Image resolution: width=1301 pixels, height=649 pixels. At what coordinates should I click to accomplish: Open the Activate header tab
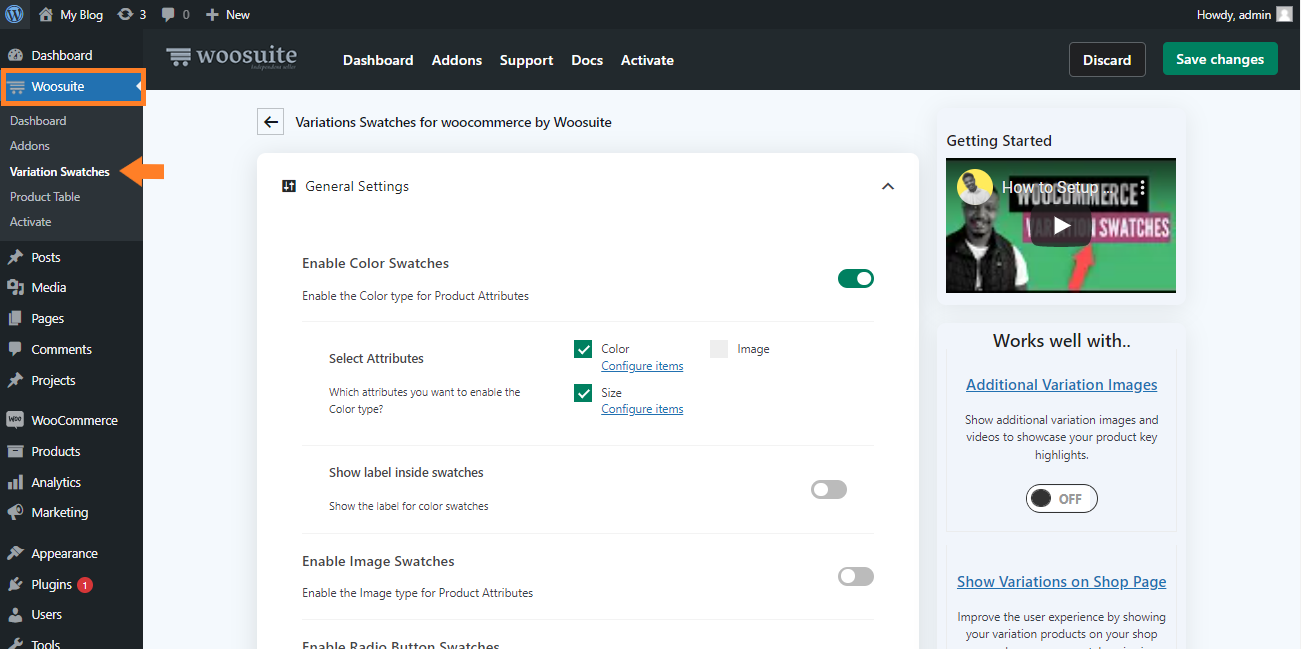tap(647, 60)
